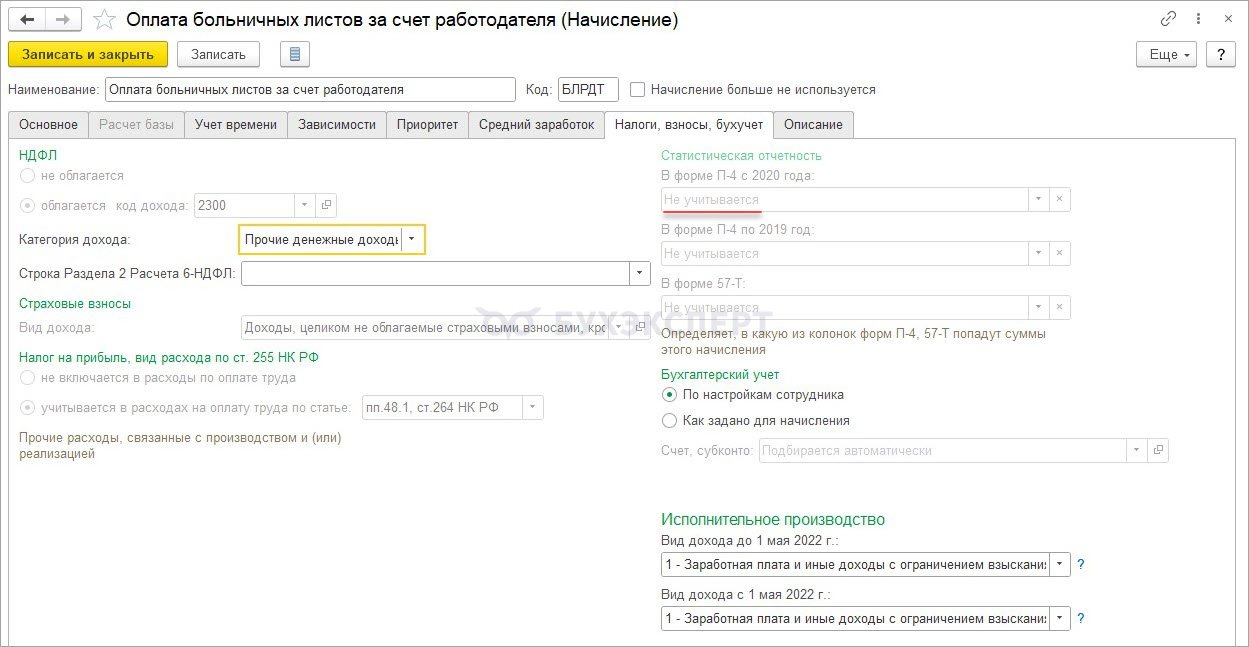Edit the Код field БЛРДТ
Screen dimensions: 1249x647
(x=588, y=89)
